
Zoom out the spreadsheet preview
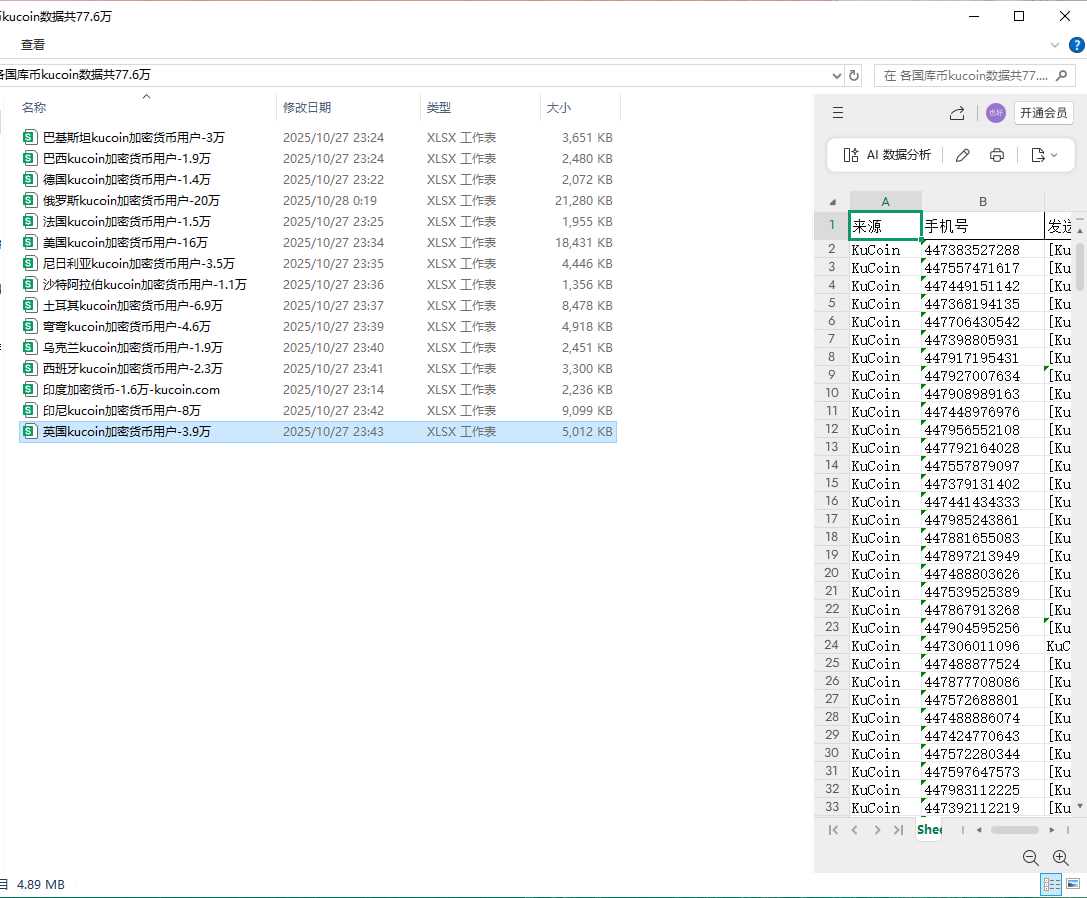(1030, 858)
